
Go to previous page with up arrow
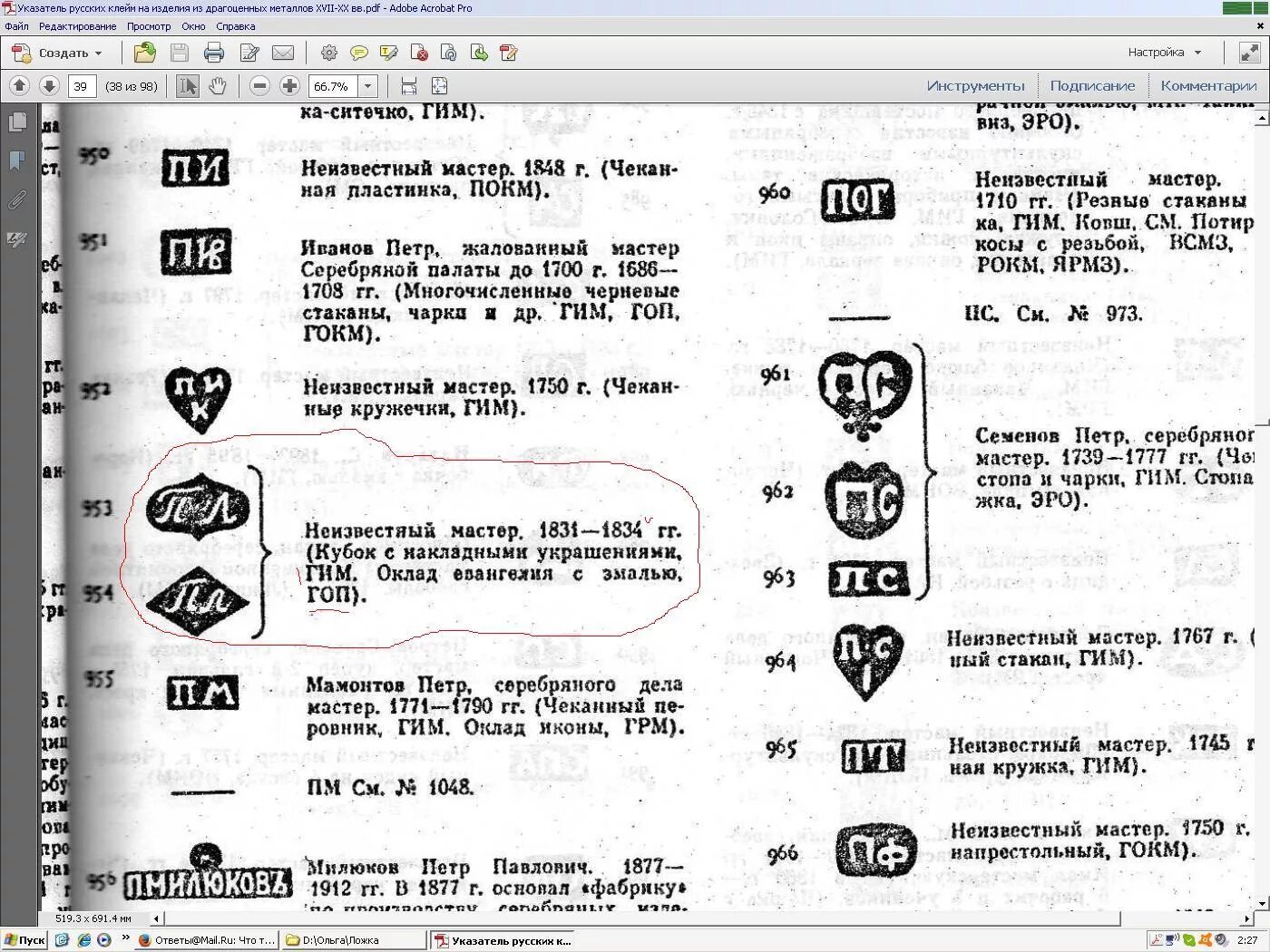coord(19,86)
